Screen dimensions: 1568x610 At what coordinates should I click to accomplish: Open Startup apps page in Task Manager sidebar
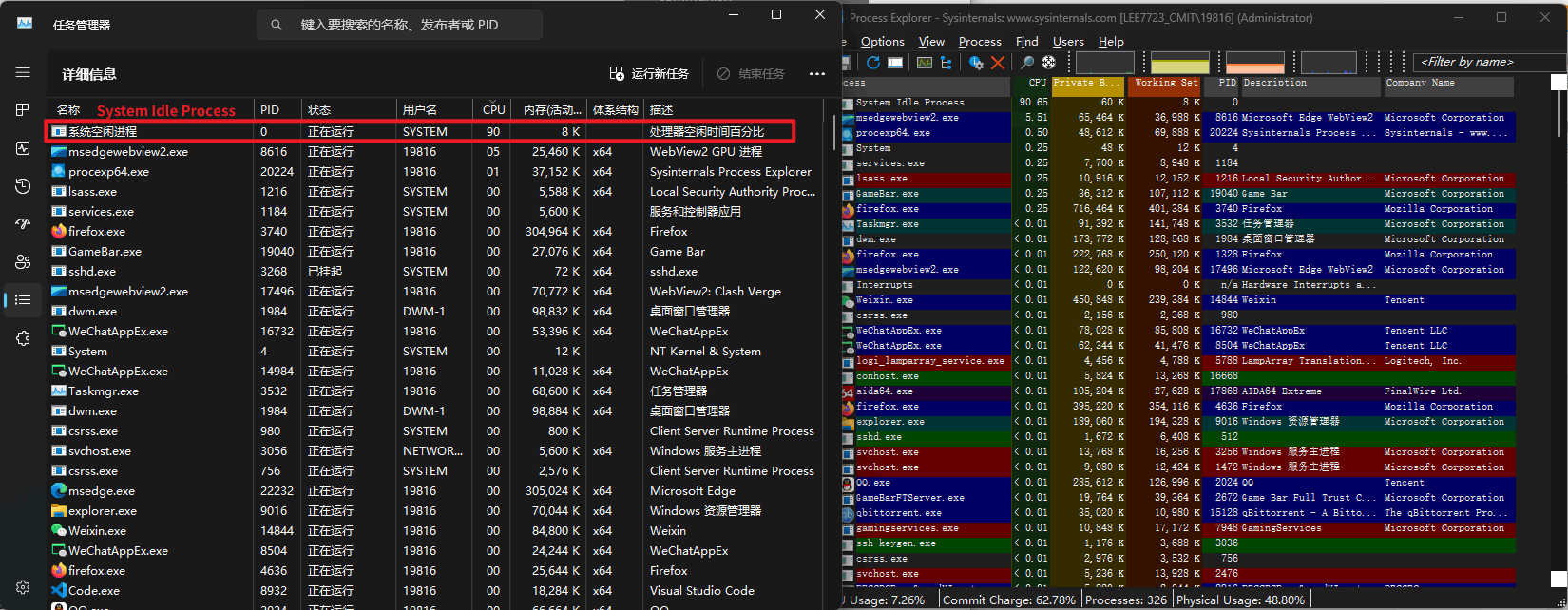click(23, 224)
